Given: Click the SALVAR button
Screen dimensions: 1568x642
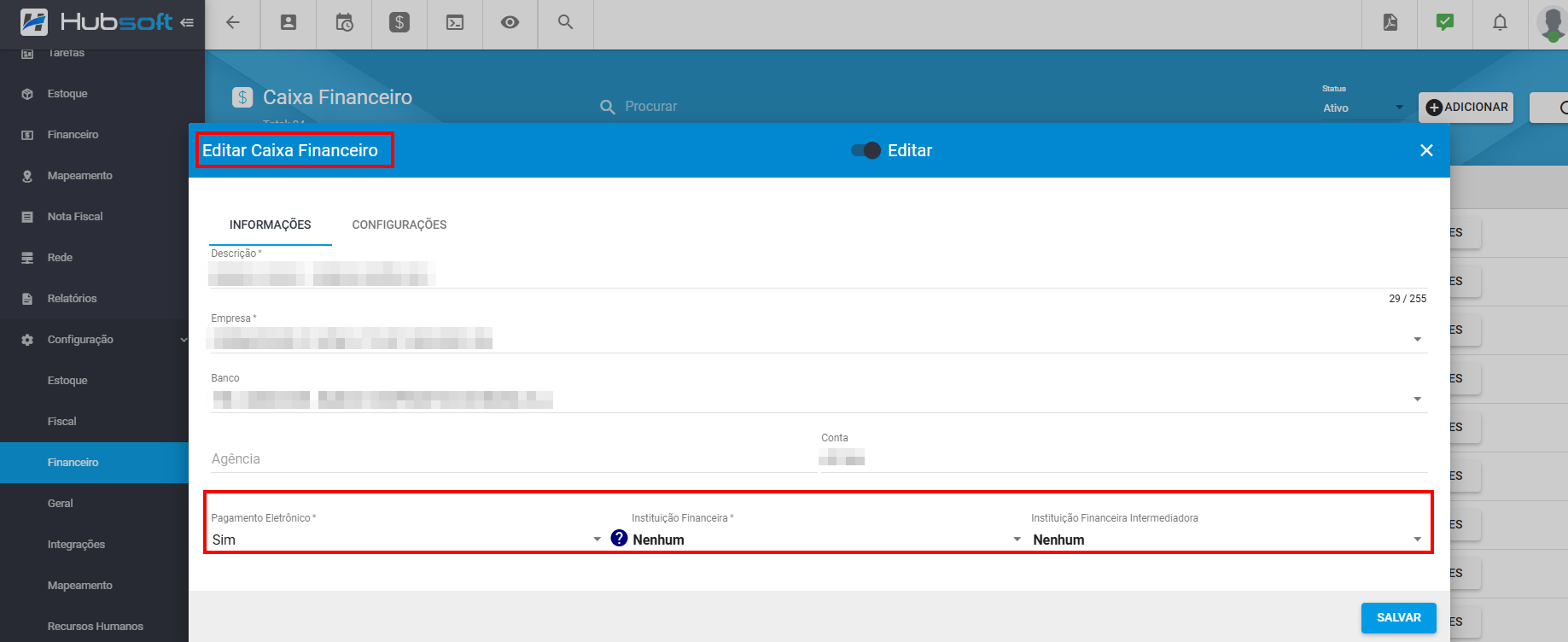Looking at the screenshot, I should point(1398,617).
